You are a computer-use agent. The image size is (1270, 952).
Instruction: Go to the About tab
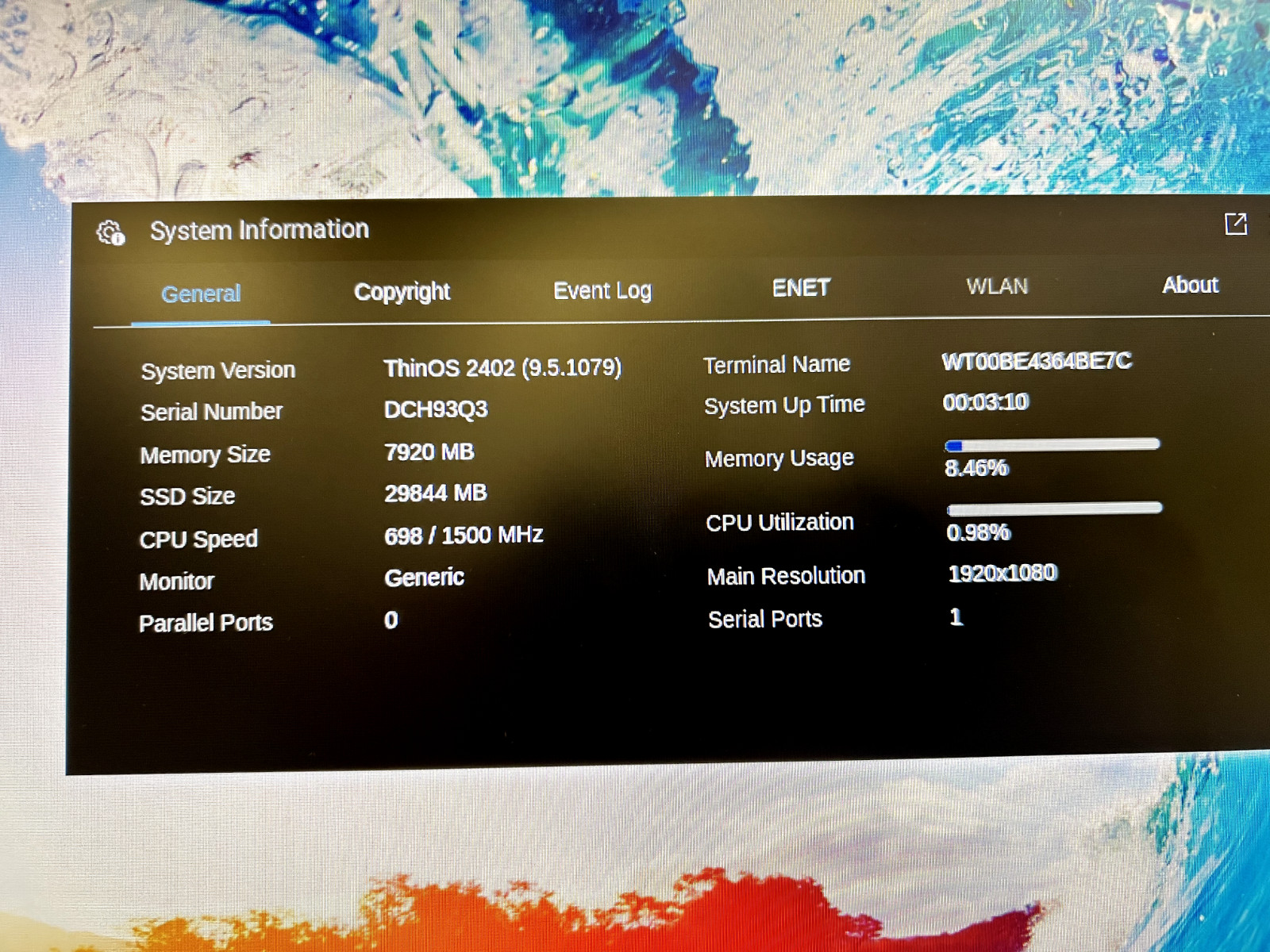point(1190,285)
